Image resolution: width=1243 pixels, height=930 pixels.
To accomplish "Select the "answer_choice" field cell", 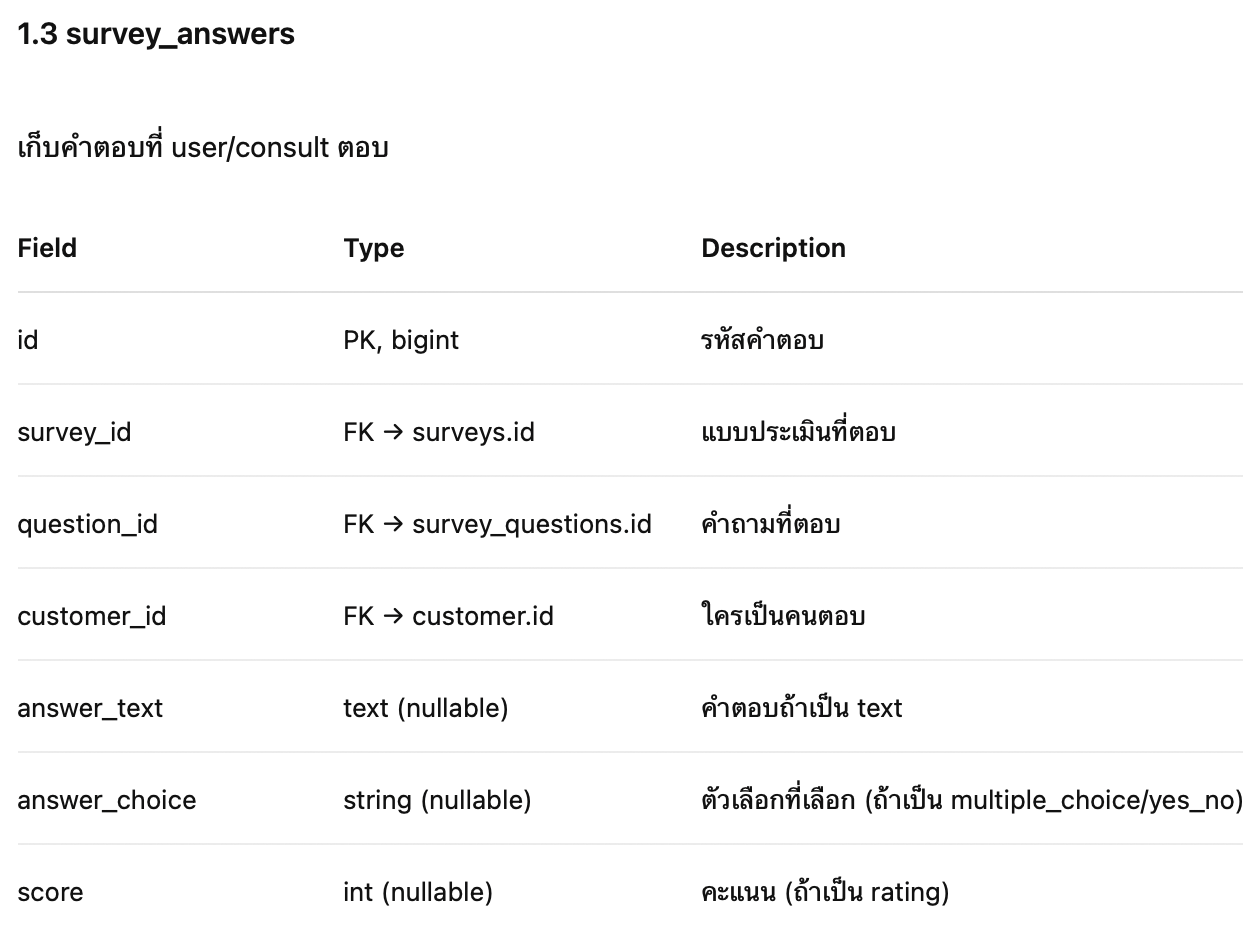I will click(x=107, y=800).
